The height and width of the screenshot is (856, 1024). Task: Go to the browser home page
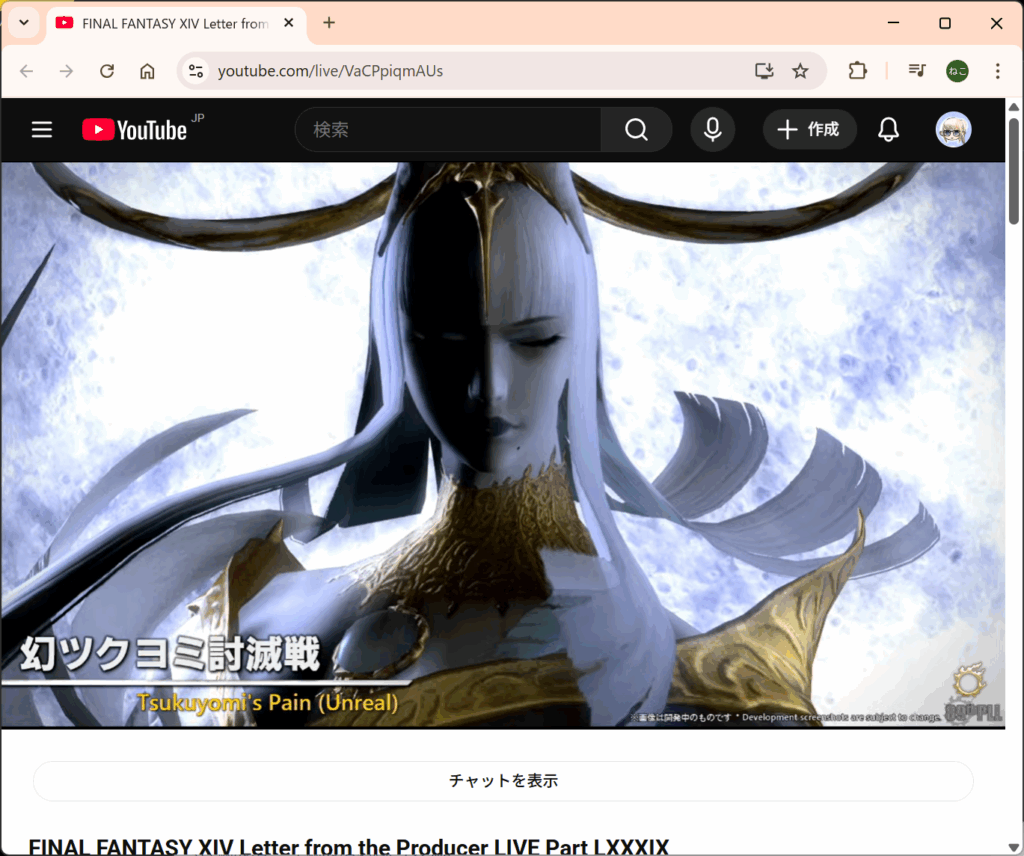pos(147,71)
